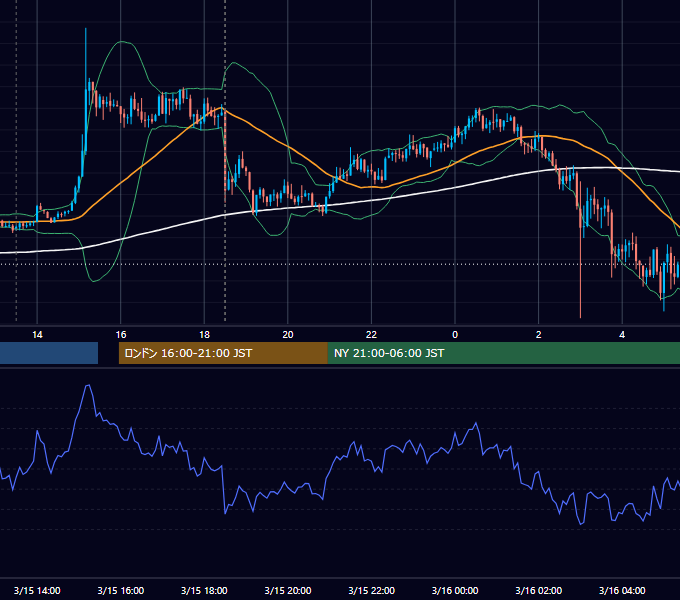680x600 pixels.
Task: Click the 3/15 22:00 date label
Action: point(372,590)
